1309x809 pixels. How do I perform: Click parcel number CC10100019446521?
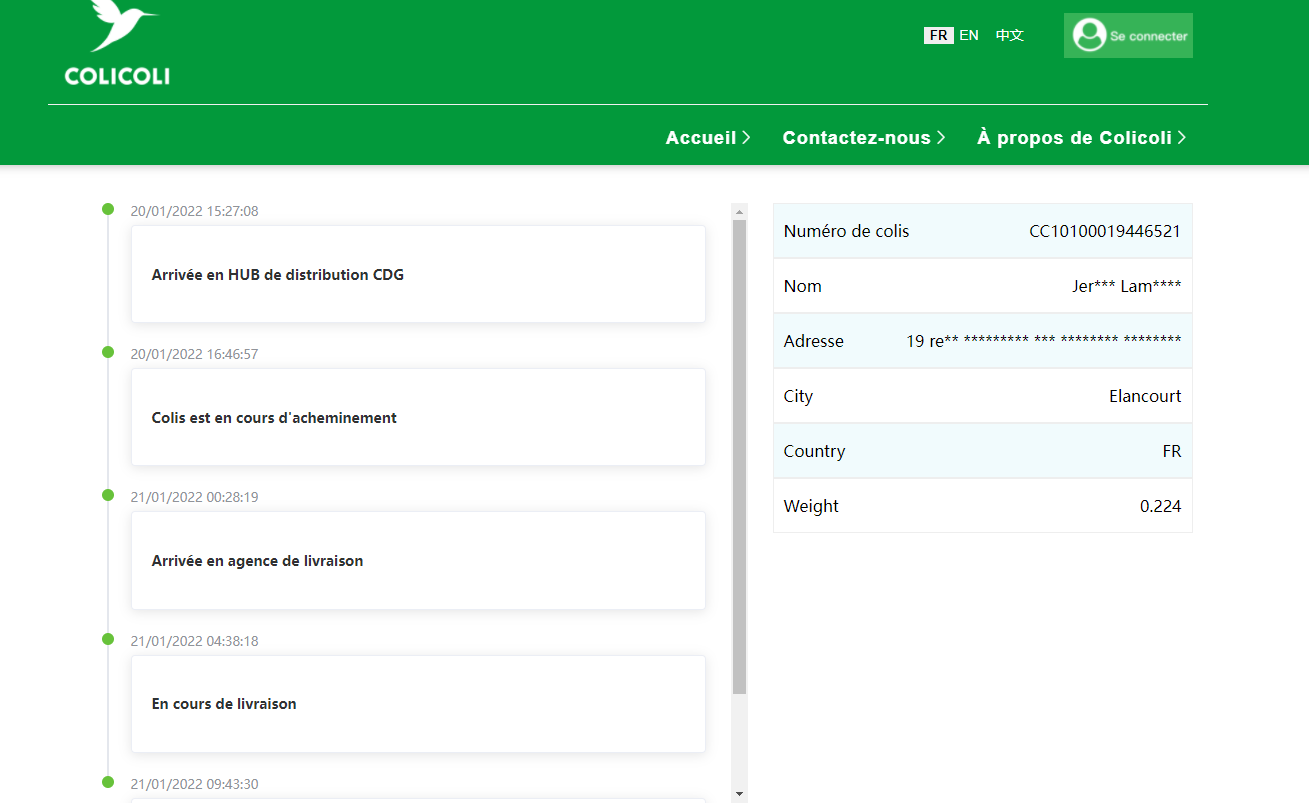(x=1104, y=231)
